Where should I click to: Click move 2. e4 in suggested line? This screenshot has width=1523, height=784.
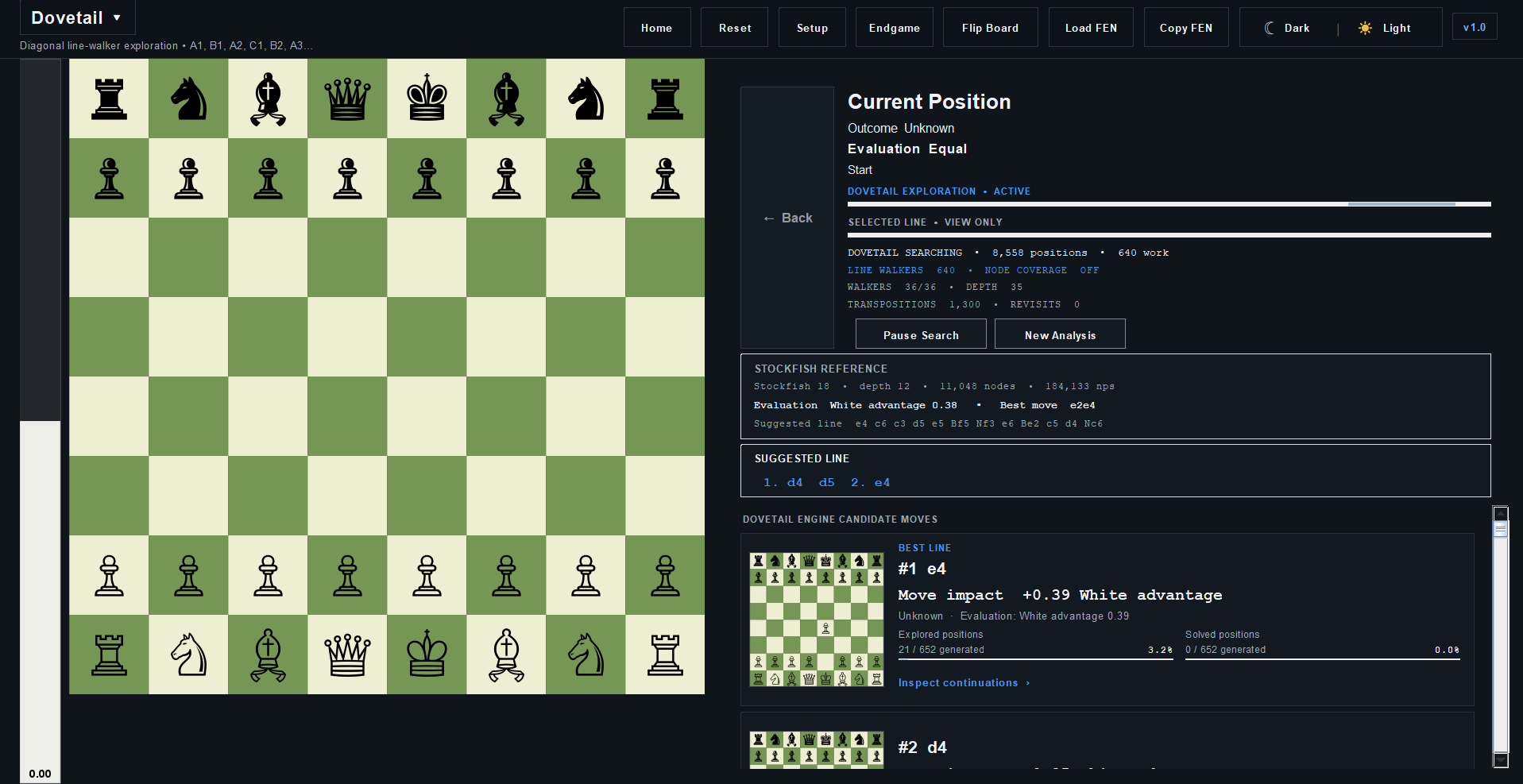tap(870, 482)
